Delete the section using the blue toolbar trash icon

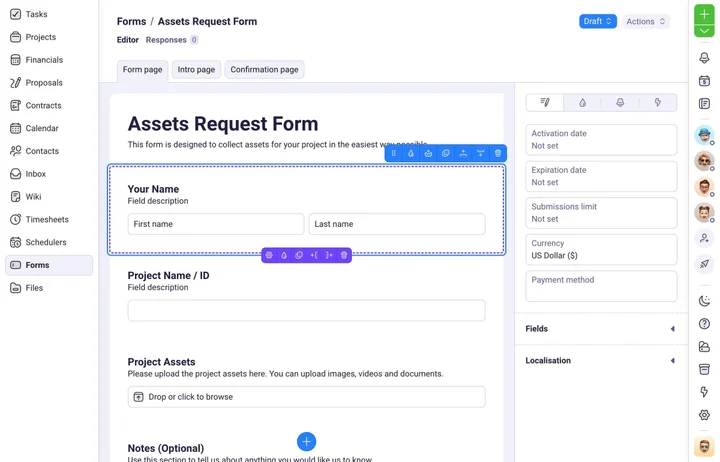coord(498,153)
